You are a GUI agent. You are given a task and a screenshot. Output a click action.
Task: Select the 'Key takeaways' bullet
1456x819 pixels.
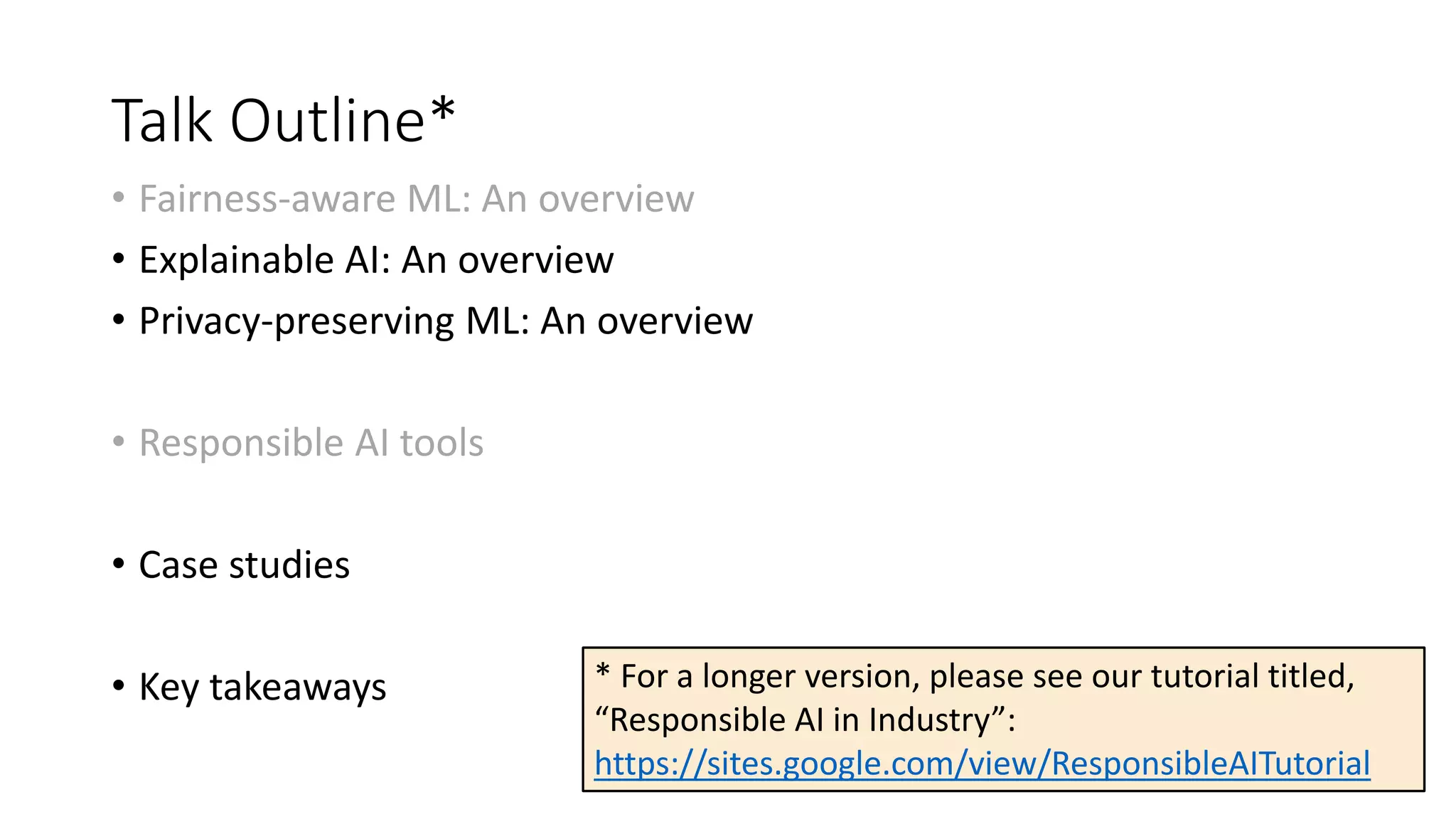pyautogui.click(x=262, y=687)
